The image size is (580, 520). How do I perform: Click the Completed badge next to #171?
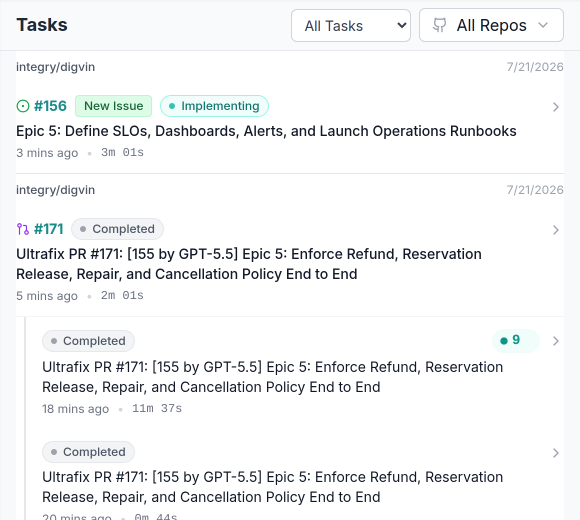coord(117,229)
